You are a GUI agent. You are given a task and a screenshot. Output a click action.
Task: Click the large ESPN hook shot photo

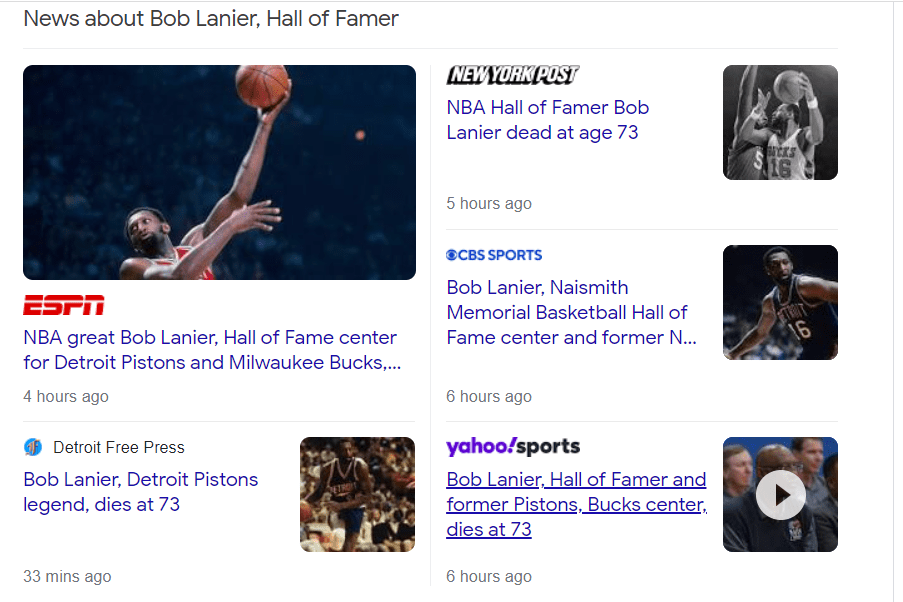tap(219, 172)
